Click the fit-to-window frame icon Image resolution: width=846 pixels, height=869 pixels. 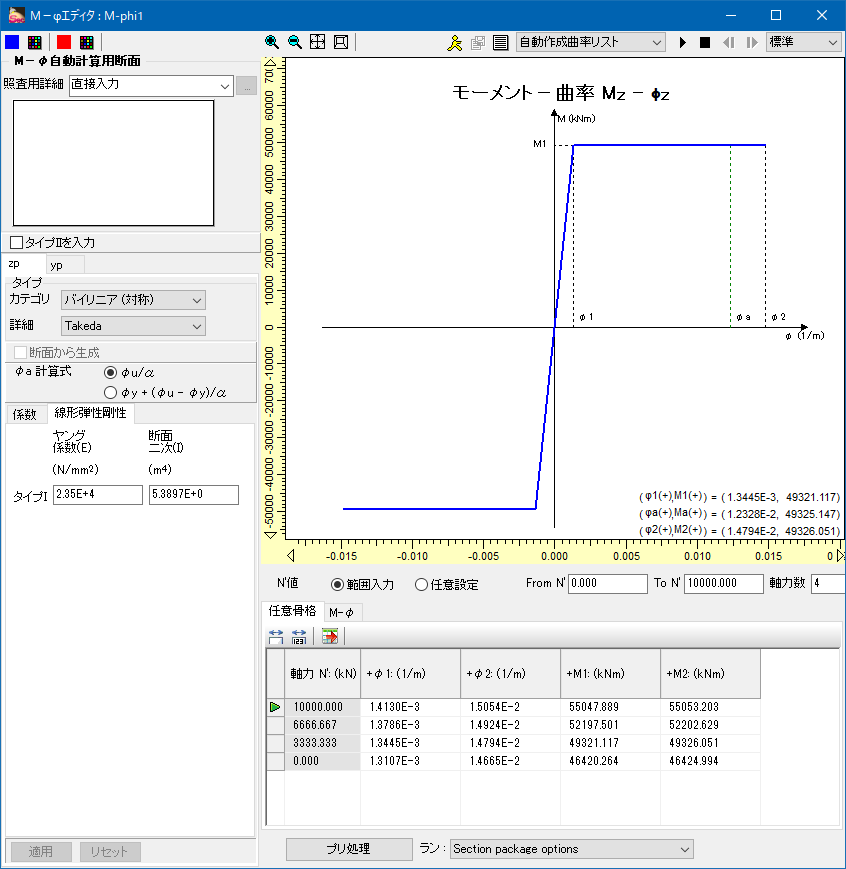341,42
